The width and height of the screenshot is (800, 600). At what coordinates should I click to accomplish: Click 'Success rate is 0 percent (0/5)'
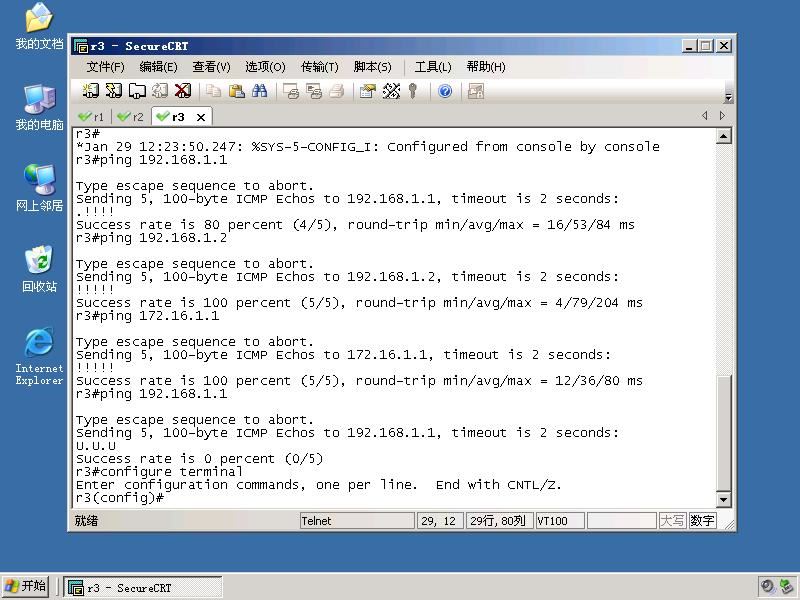click(199, 459)
